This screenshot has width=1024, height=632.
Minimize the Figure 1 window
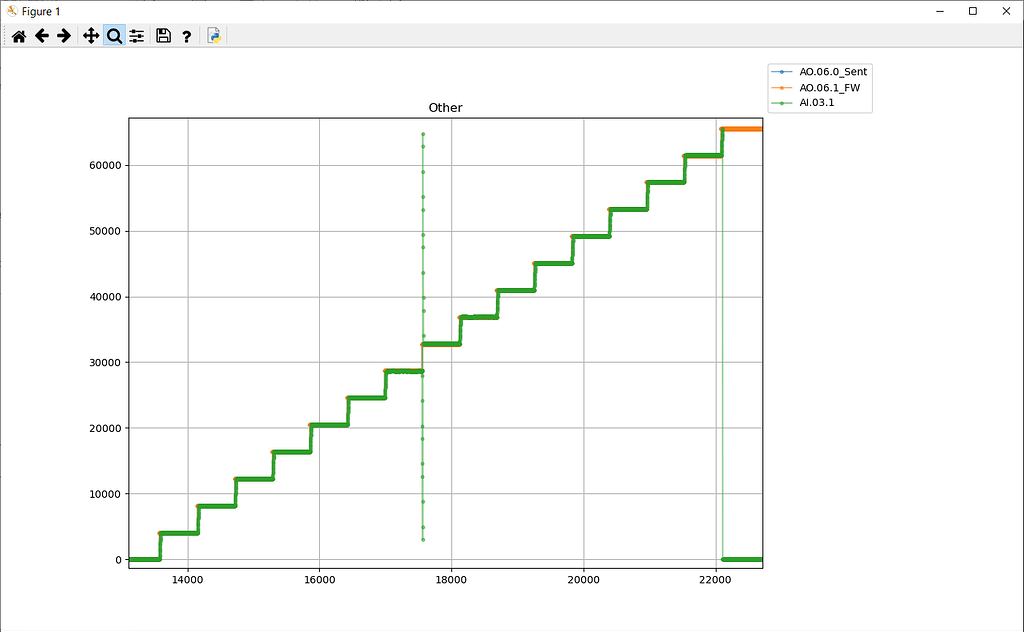coord(940,11)
